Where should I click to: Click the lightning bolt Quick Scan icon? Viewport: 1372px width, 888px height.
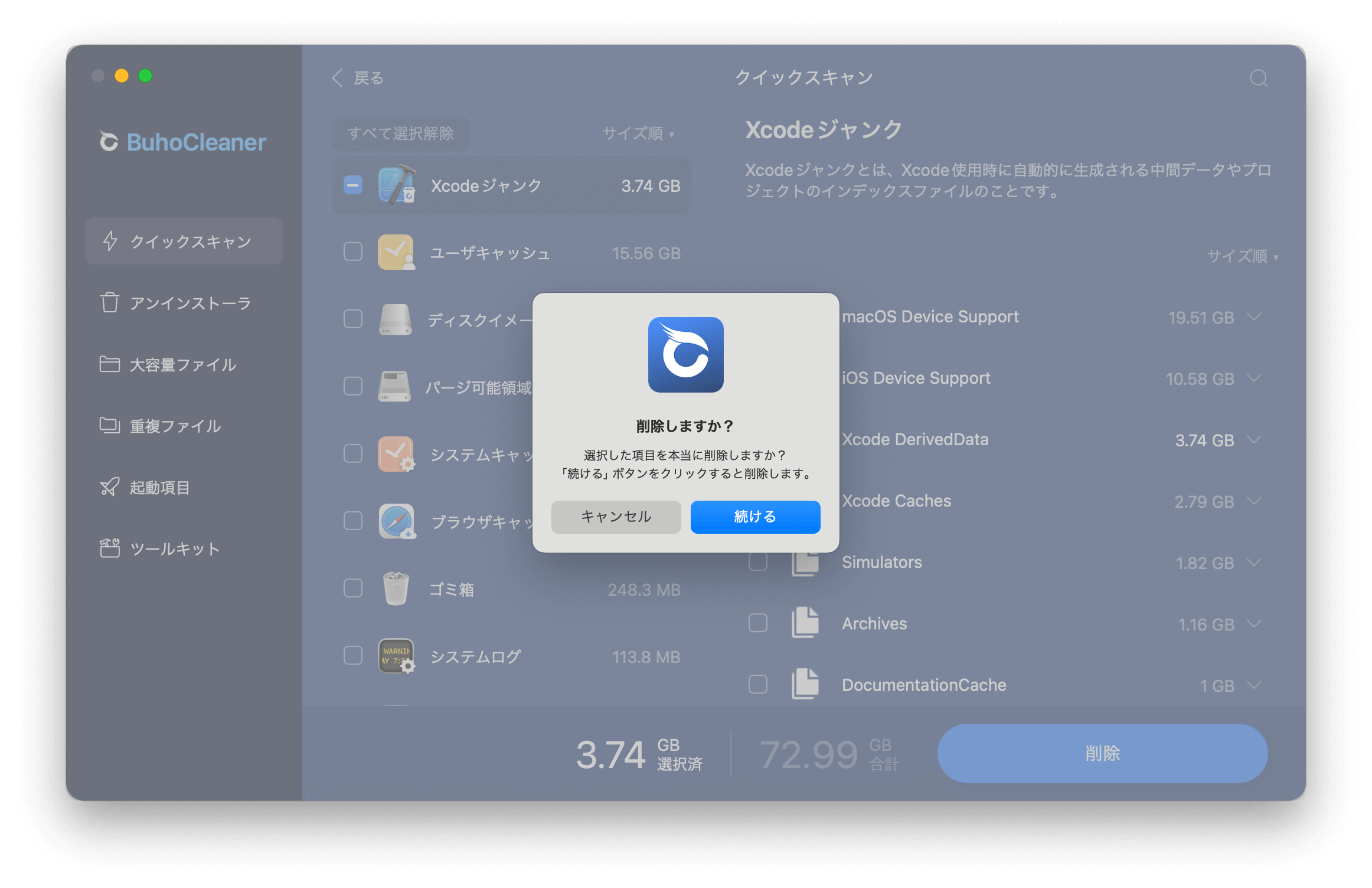pyautogui.click(x=110, y=241)
